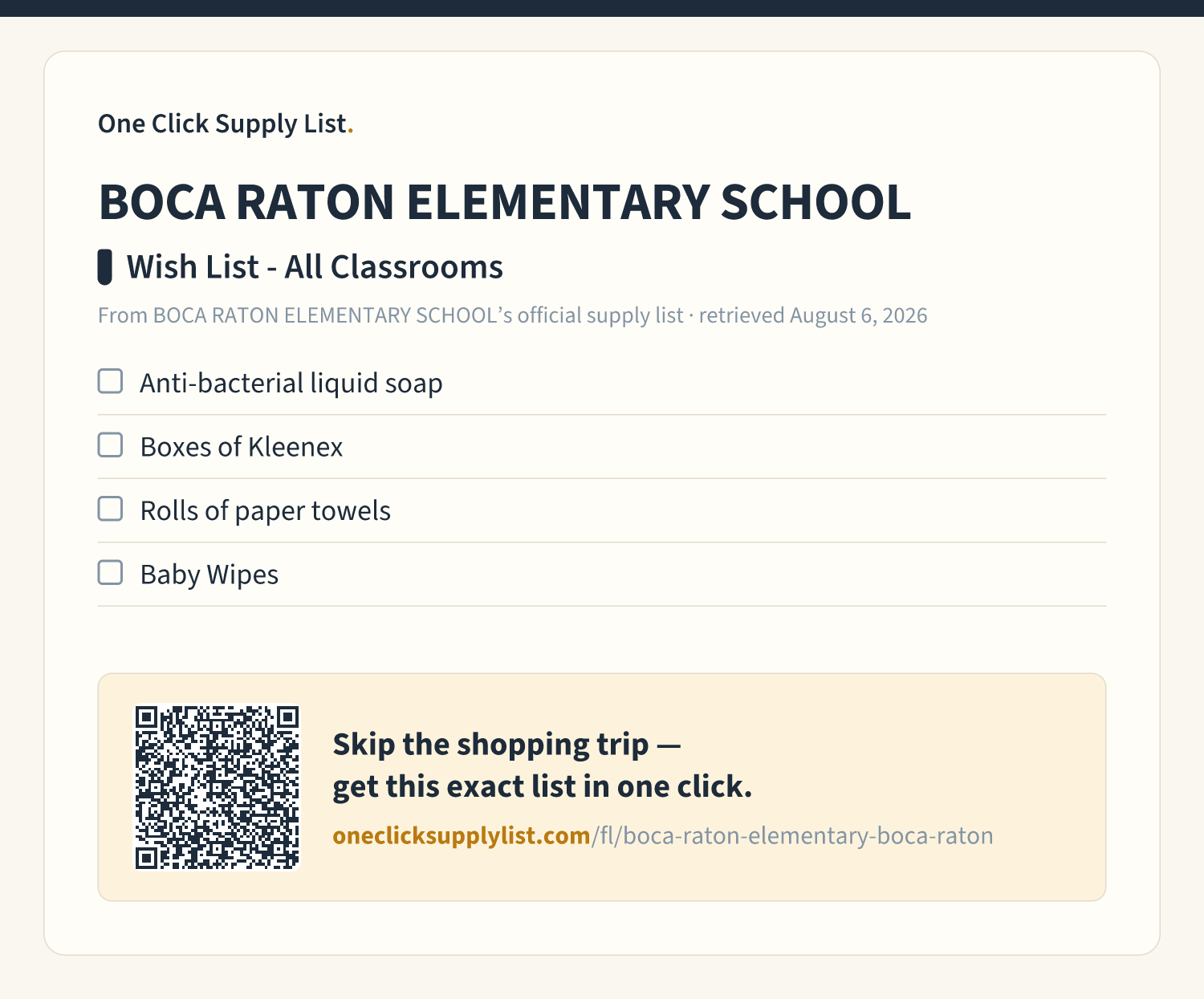
Task: Click the get this exact list text
Action: 454,787
